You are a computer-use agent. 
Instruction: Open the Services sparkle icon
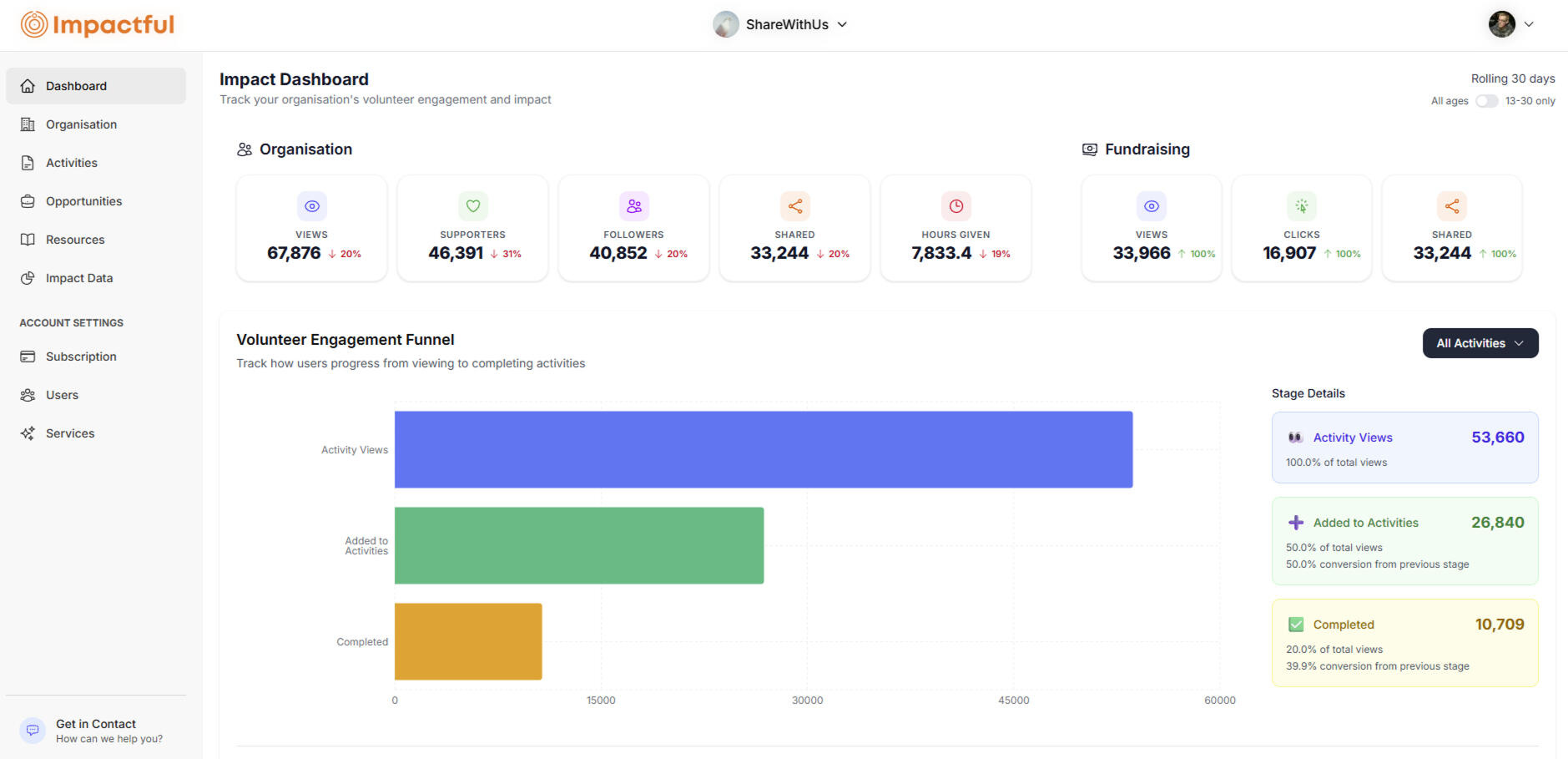click(28, 433)
